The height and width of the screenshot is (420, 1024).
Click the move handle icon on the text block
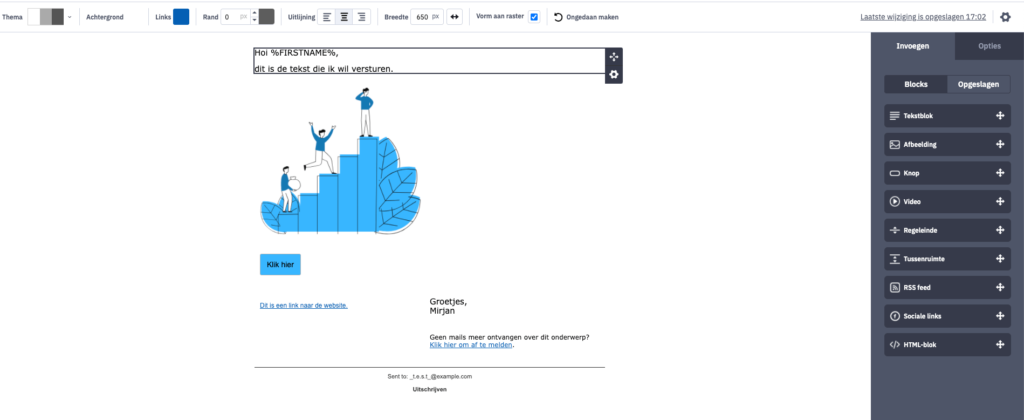tap(614, 57)
